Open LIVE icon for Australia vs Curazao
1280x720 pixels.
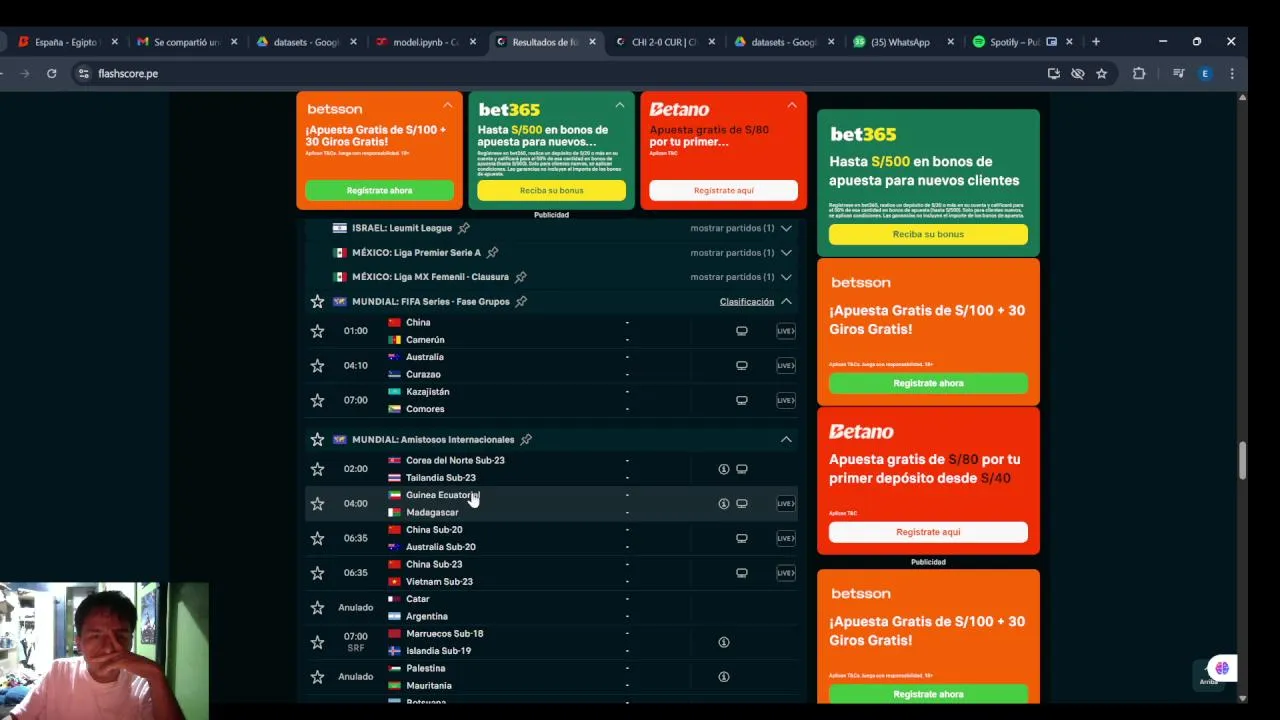(786, 366)
